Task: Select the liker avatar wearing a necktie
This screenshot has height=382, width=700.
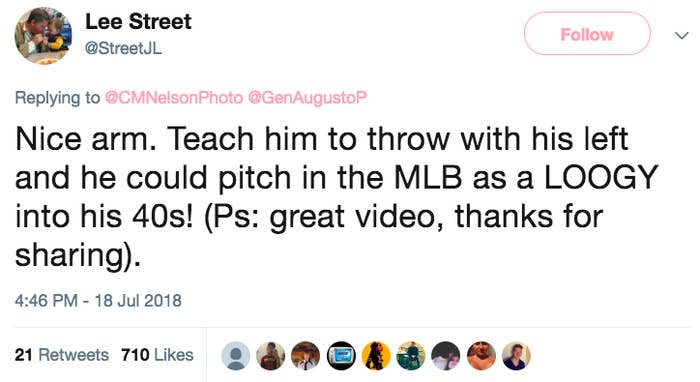Action: pos(305,356)
